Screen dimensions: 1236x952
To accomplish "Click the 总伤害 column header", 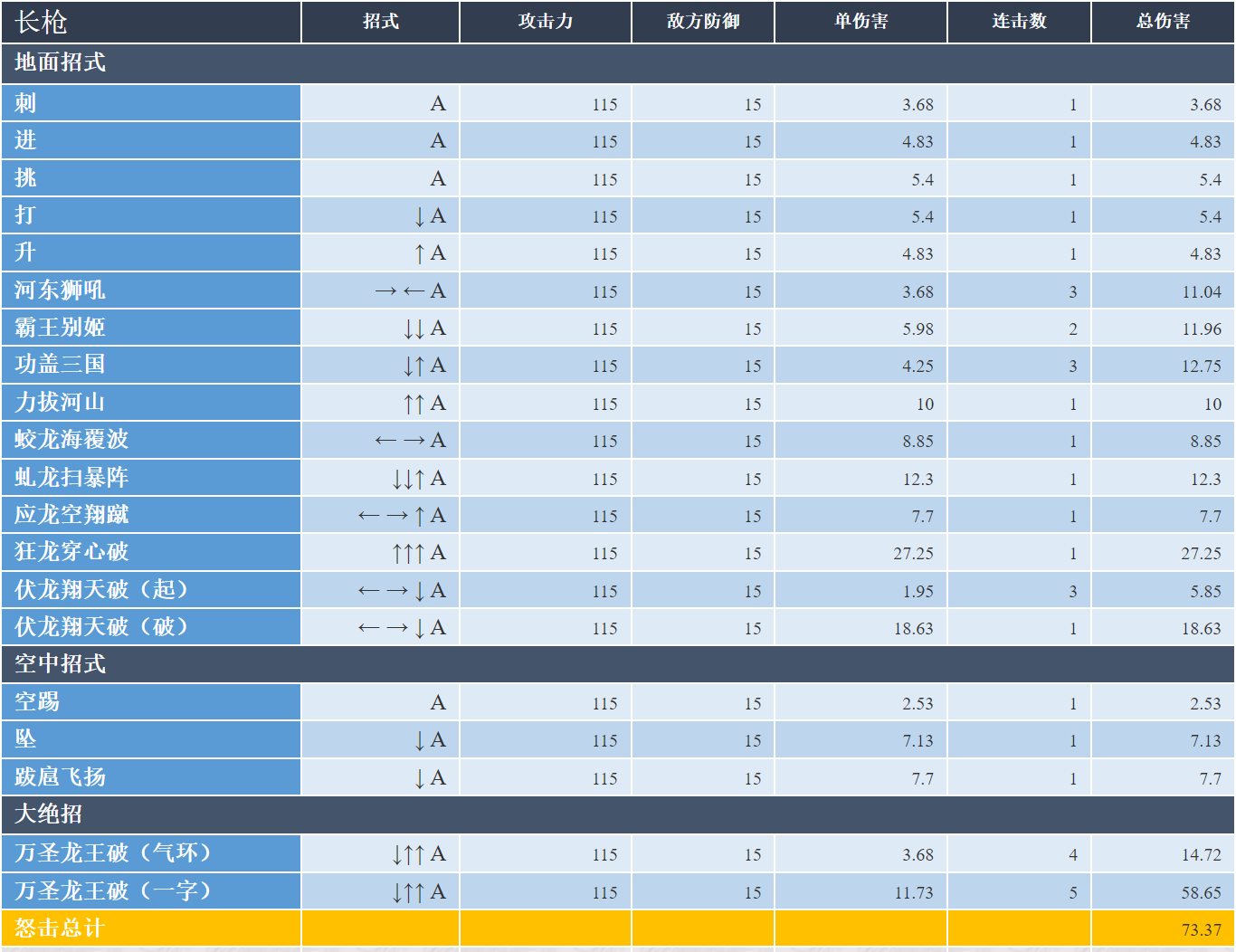I will click(x=1163, y=22).
